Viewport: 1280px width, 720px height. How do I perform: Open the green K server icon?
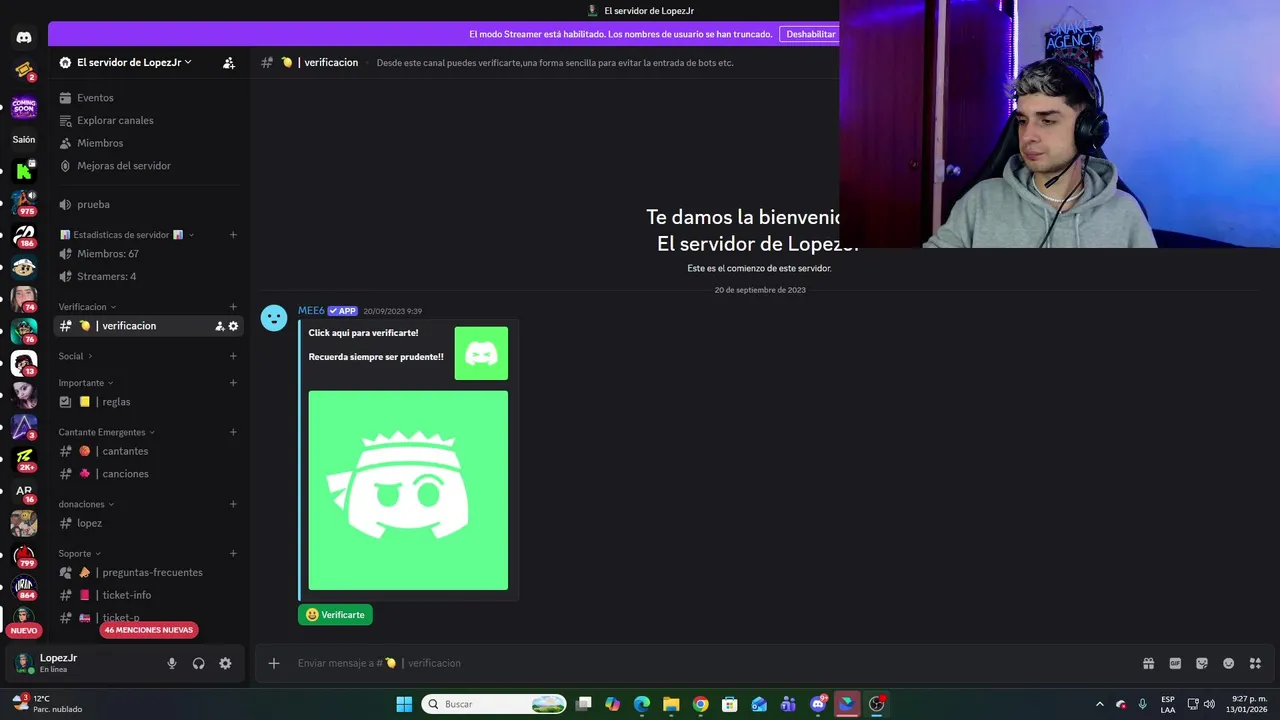(24, 171)
